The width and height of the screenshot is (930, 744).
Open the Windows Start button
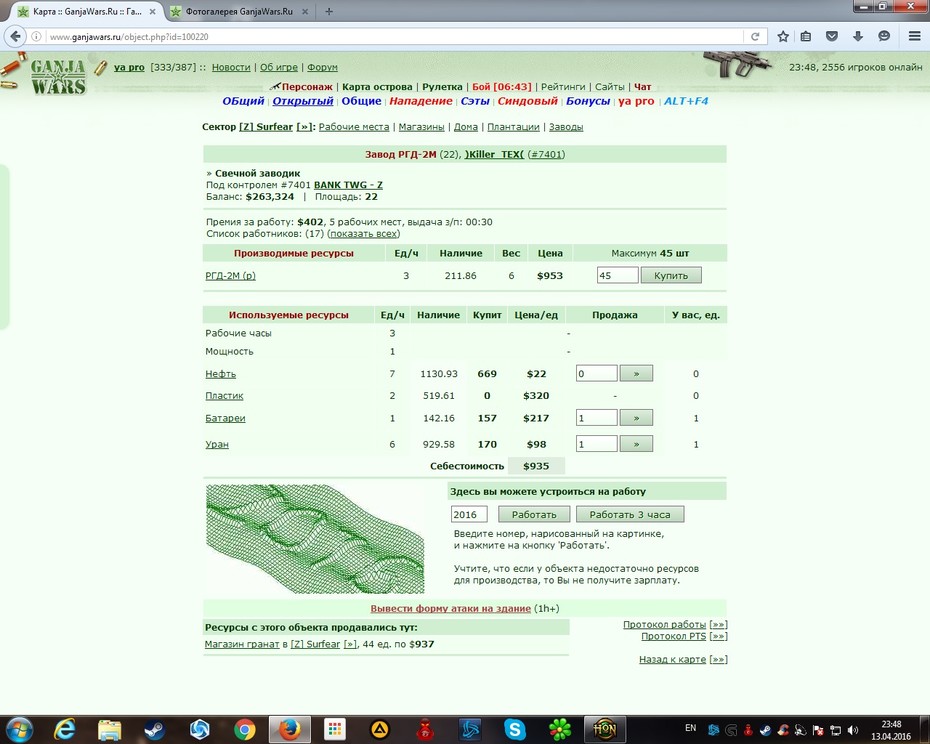point(18,730)
